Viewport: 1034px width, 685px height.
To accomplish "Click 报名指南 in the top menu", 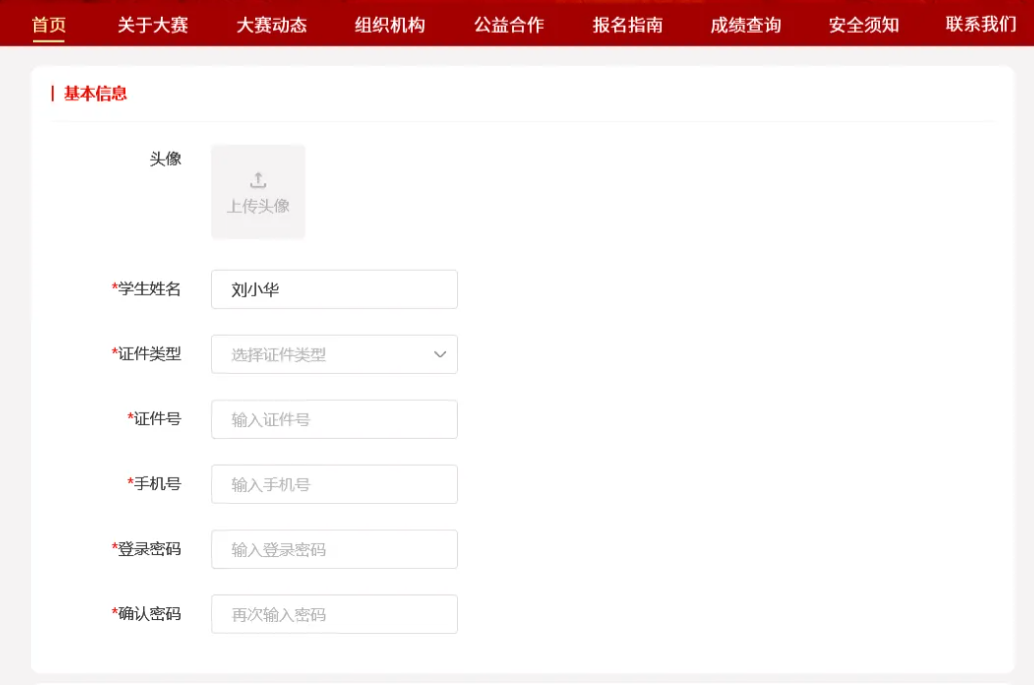I will click(x=627, y=25).
